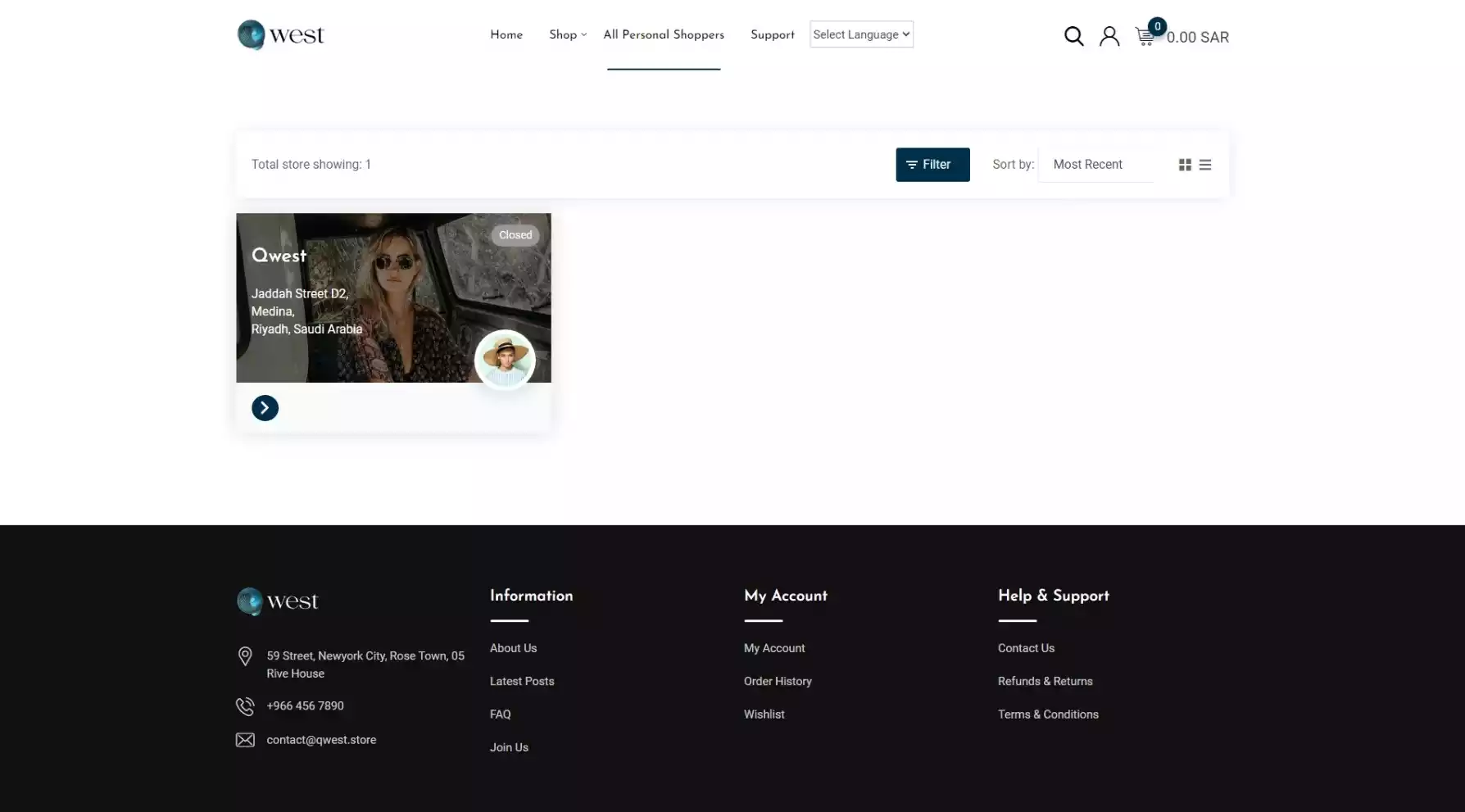Open the Order History link
The image size is (1465, 812).
778,681
